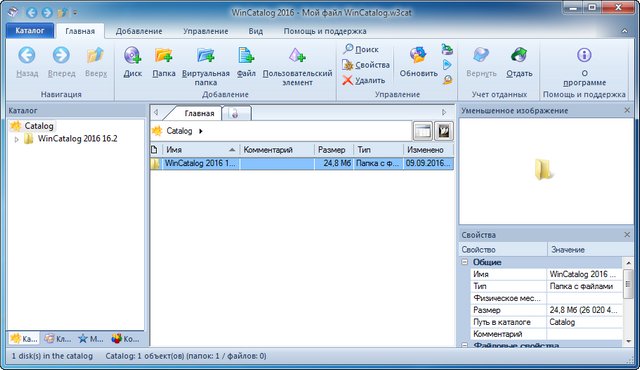Image resolution: width=640 pixels, height=370 pixels.
Task: Open Свойства from the ribbon
Action: 366,65
